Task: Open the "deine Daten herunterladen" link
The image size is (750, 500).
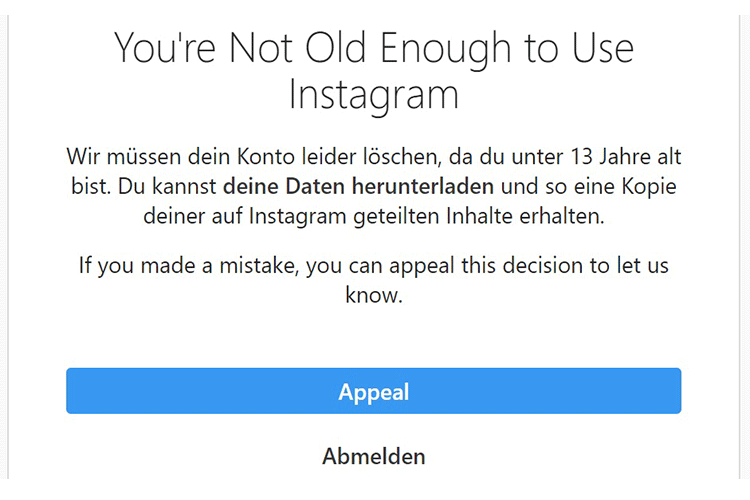Action: point(358,186)
